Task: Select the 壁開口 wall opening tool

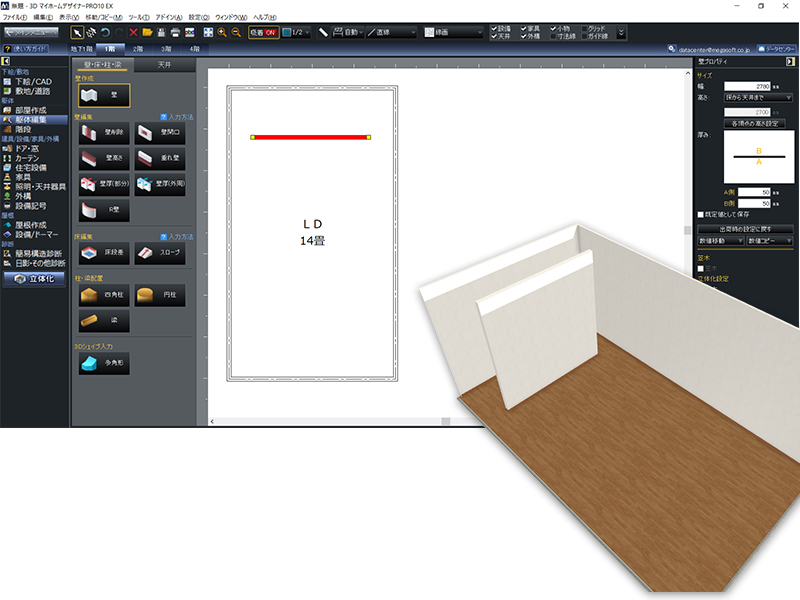Action: [x=159, y=133]
